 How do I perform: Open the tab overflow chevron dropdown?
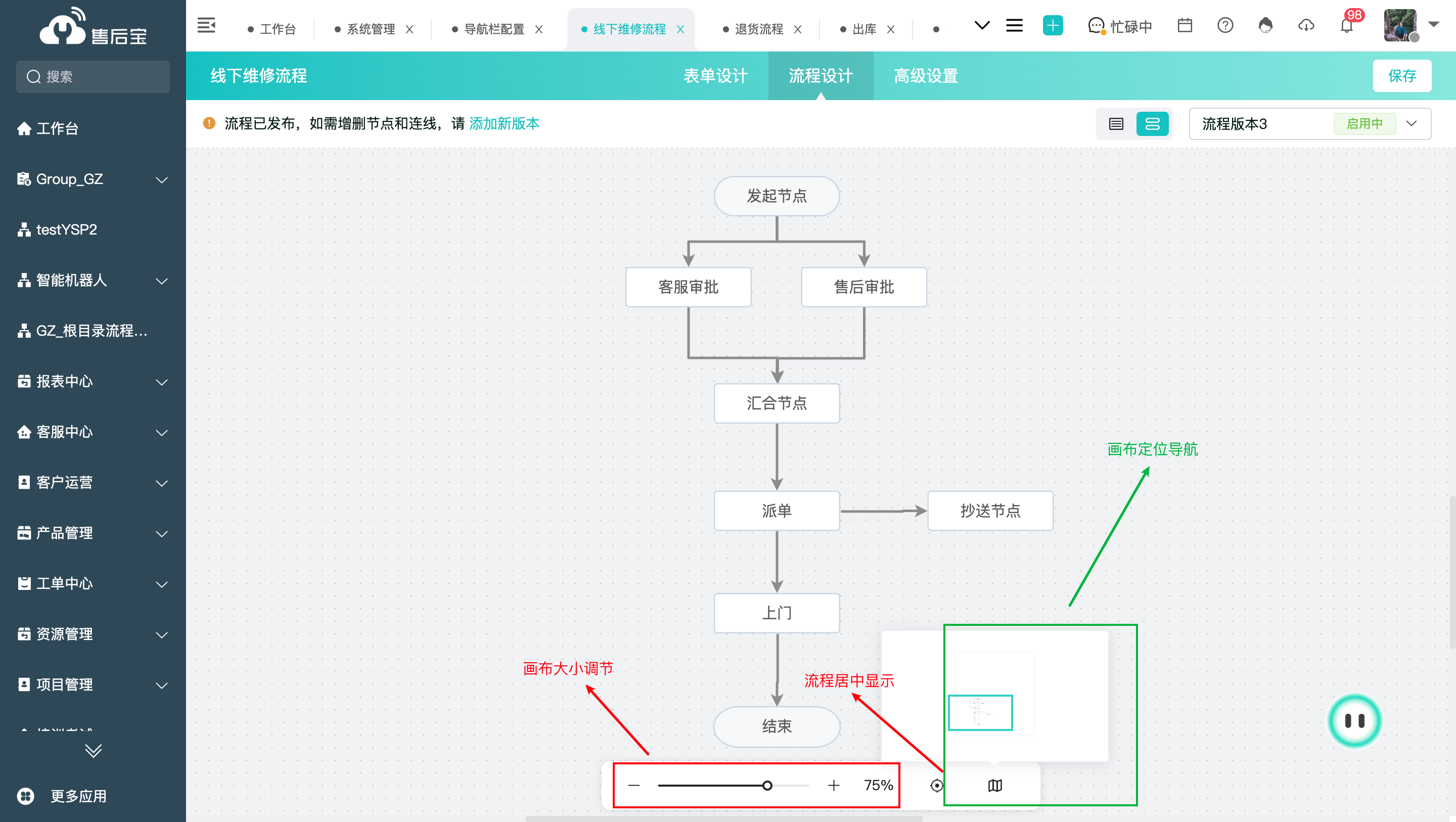pyautogui.click(x=982, y=25)
